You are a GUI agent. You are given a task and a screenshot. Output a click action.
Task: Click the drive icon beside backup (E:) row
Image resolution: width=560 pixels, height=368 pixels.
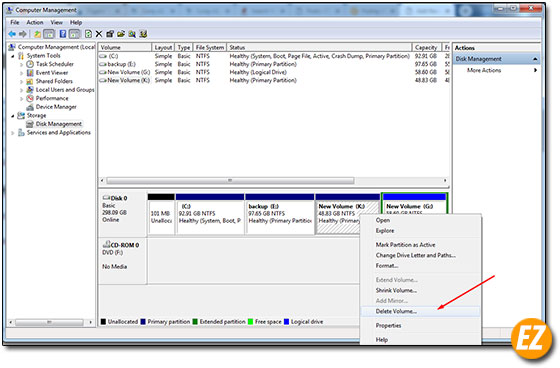tap(103, 64)
